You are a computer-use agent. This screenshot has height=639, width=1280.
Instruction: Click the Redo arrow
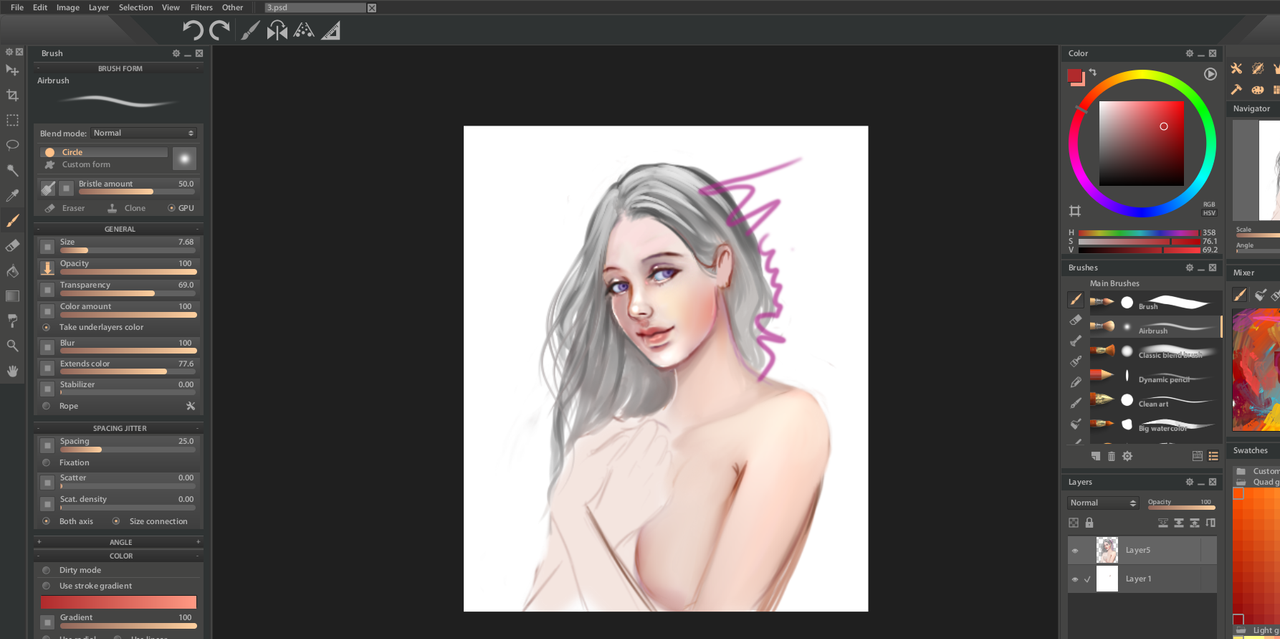[219, 31]
